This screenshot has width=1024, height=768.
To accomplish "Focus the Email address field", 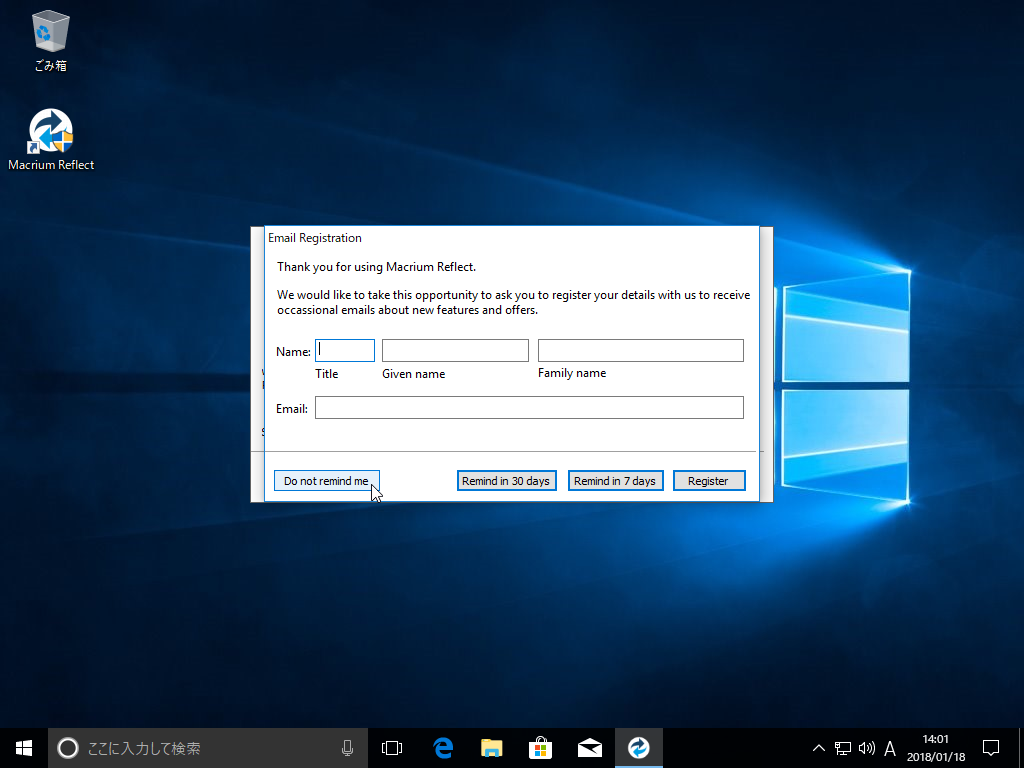I will [529, 408].
